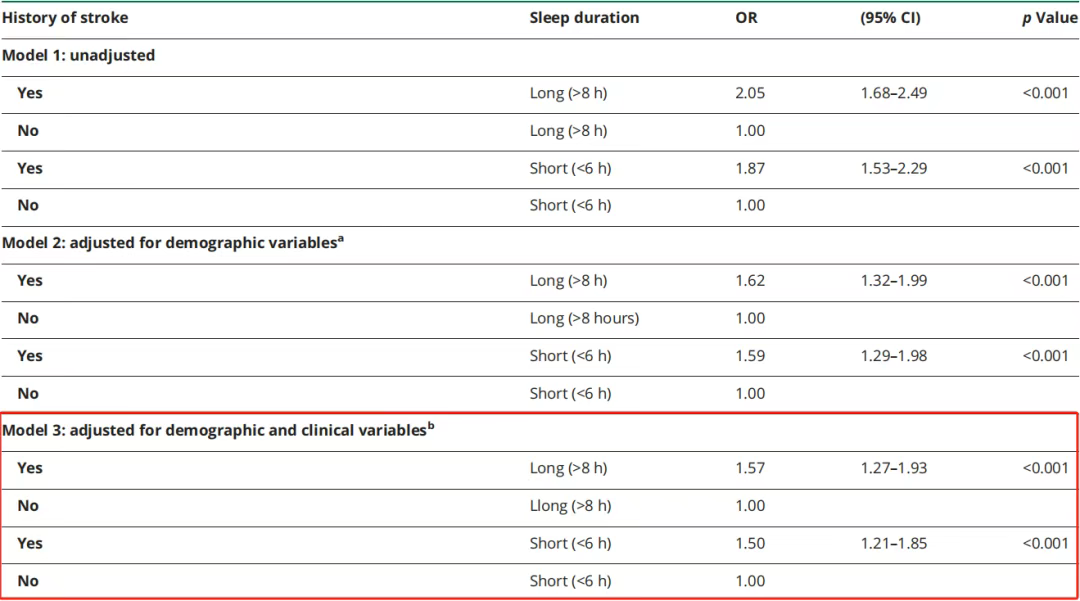Click the 'Model 1: unadjusted' section heading
Screen dimensions: 1080x601
coord(79,55)
